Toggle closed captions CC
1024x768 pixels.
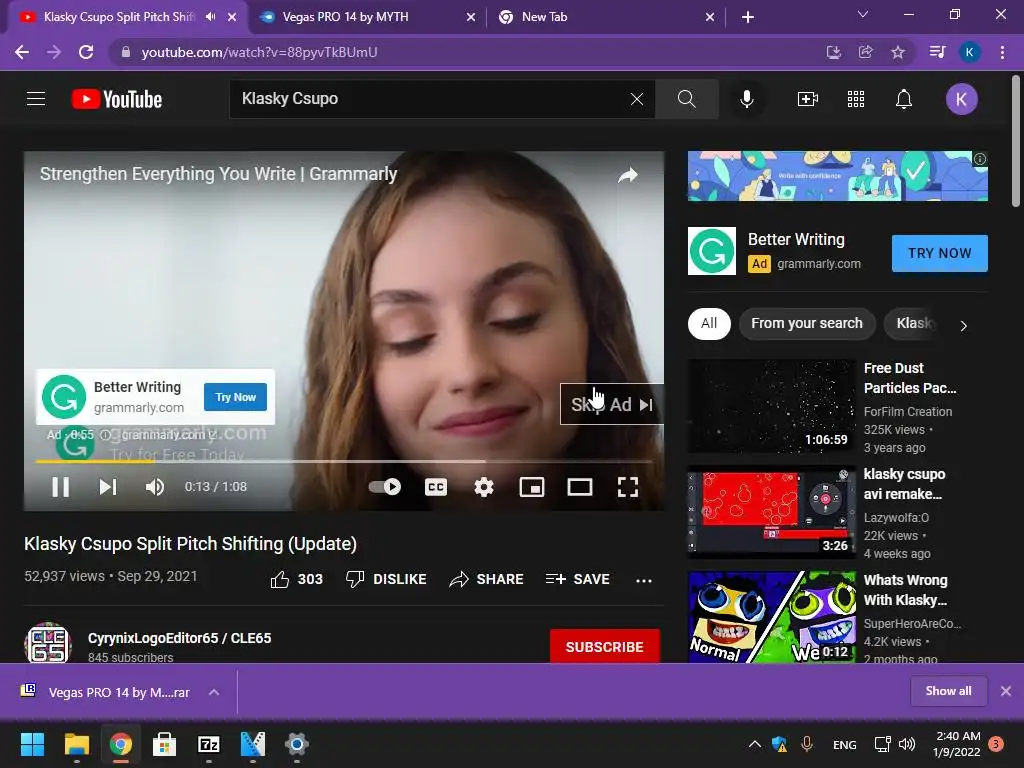(436, 487)
